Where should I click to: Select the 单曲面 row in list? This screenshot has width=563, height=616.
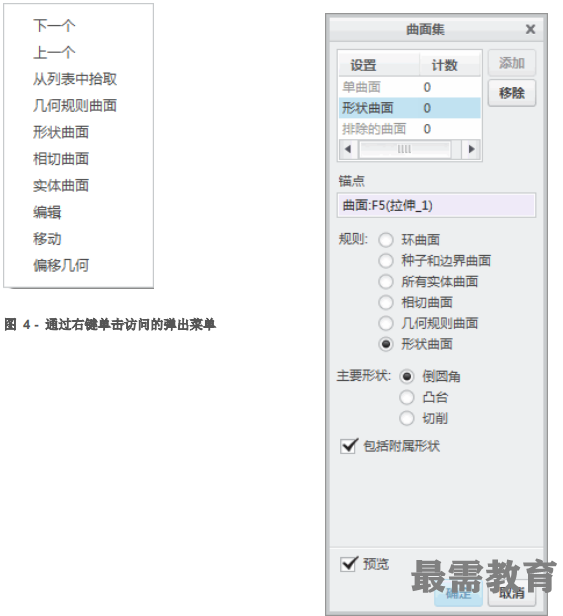coord(410,87)
